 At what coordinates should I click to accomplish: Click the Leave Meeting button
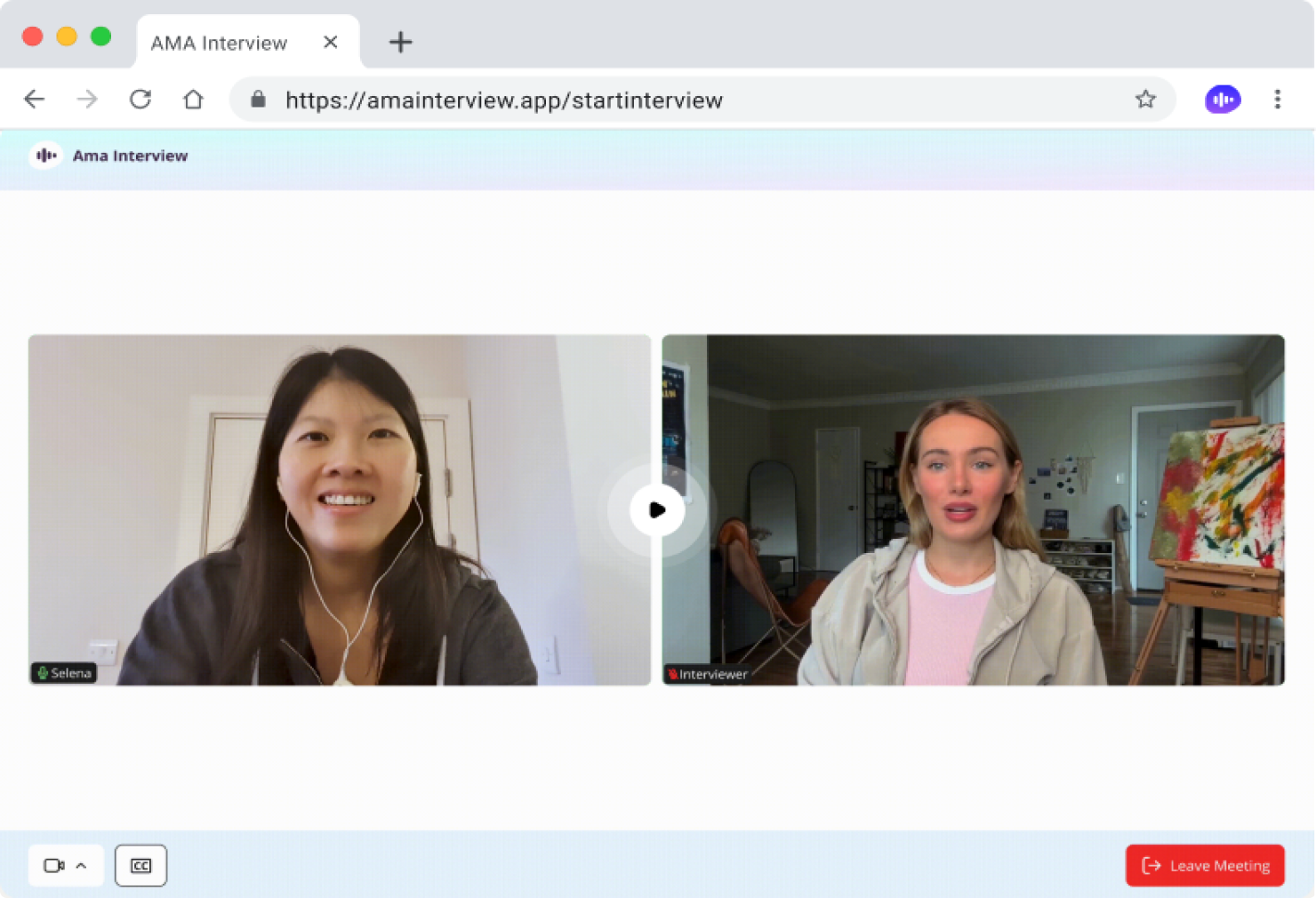coord(1205,865)
